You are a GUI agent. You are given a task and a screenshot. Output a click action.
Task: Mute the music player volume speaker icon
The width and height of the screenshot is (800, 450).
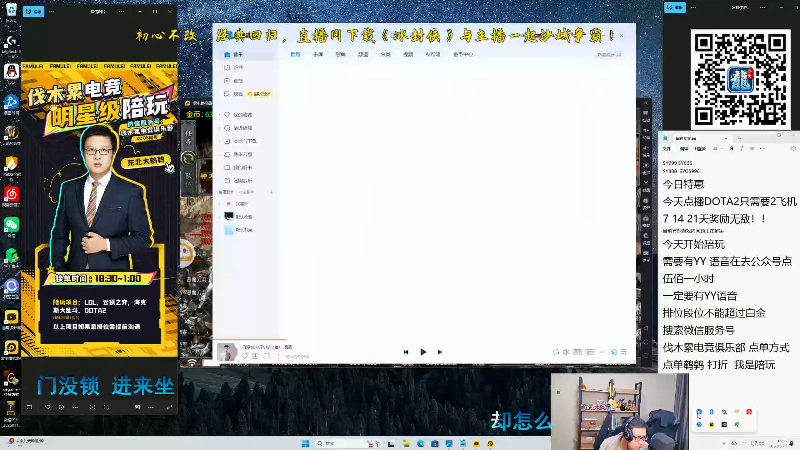click(566, 352)
